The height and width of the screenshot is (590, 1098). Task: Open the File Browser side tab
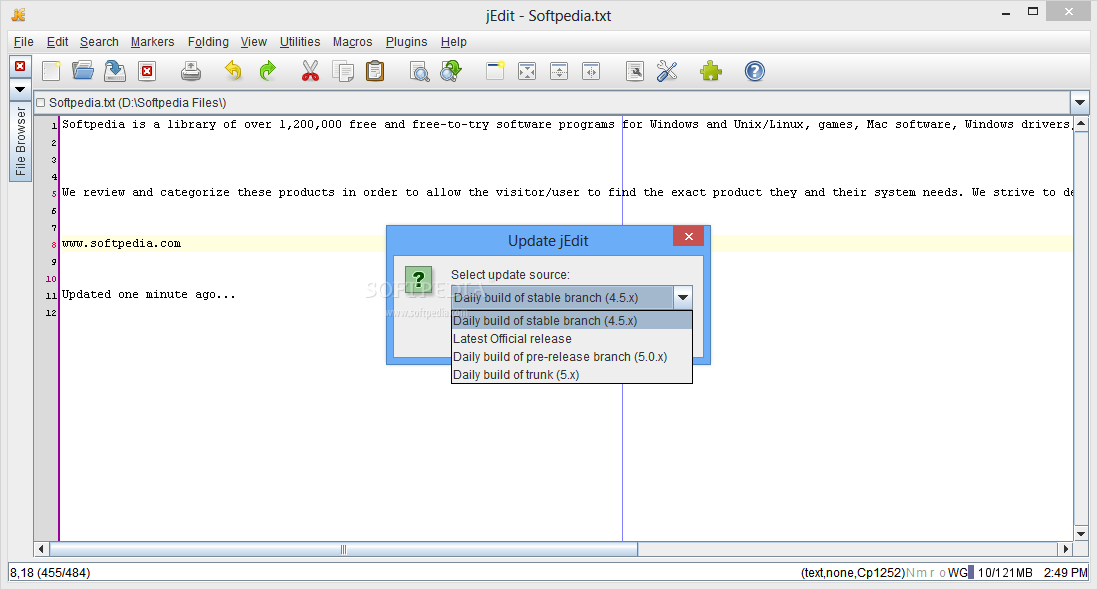click(20, 141)
